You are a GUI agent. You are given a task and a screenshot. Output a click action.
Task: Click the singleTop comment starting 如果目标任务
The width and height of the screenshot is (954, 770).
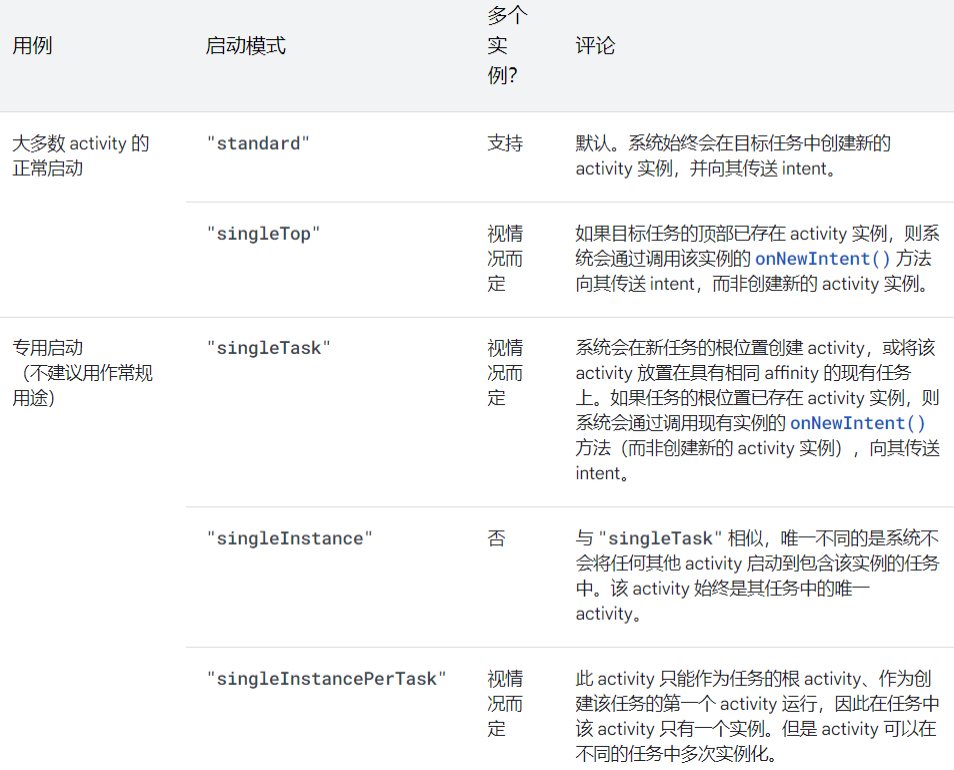tap(757, 259)
